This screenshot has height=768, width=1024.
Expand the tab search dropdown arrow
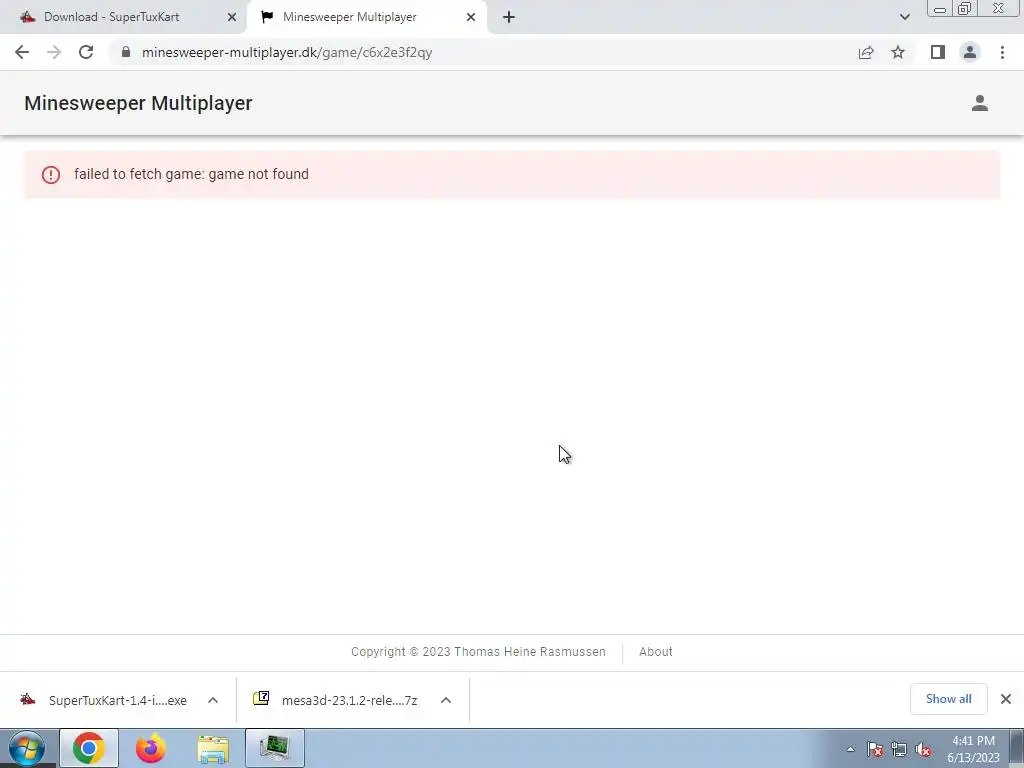[x=904, y=17]
